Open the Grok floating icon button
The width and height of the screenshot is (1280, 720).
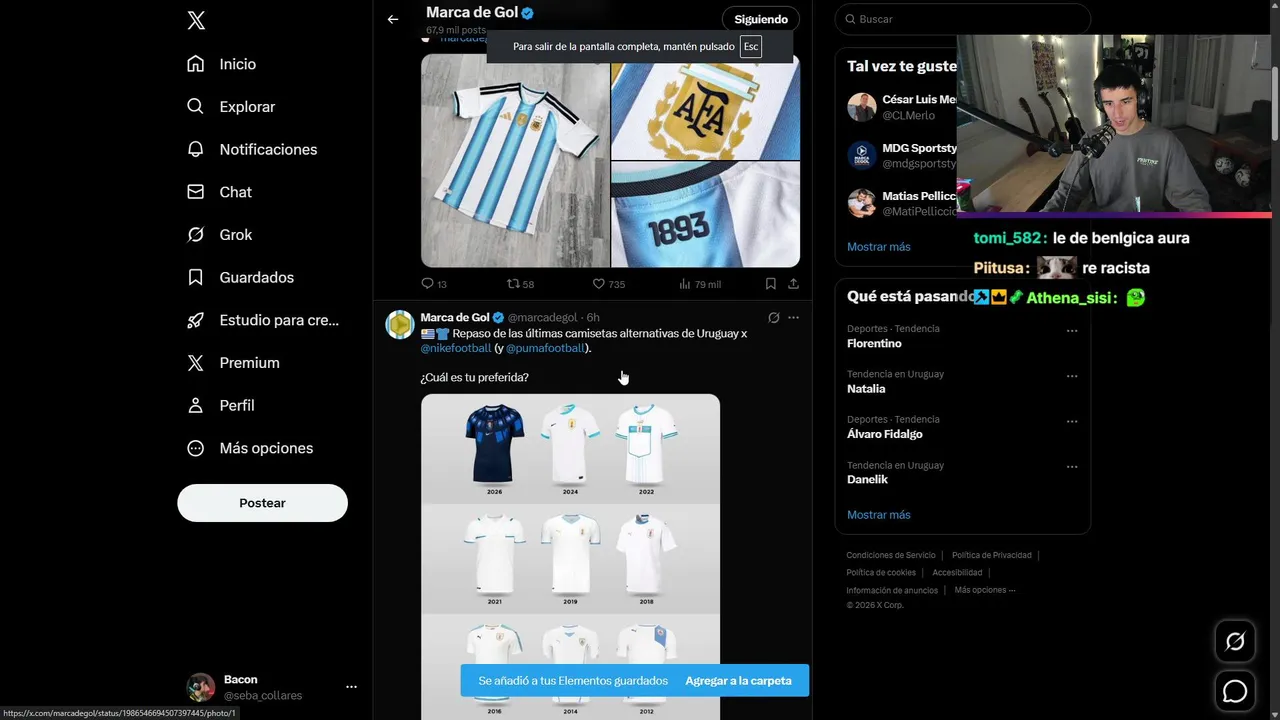coord(1235,642)
